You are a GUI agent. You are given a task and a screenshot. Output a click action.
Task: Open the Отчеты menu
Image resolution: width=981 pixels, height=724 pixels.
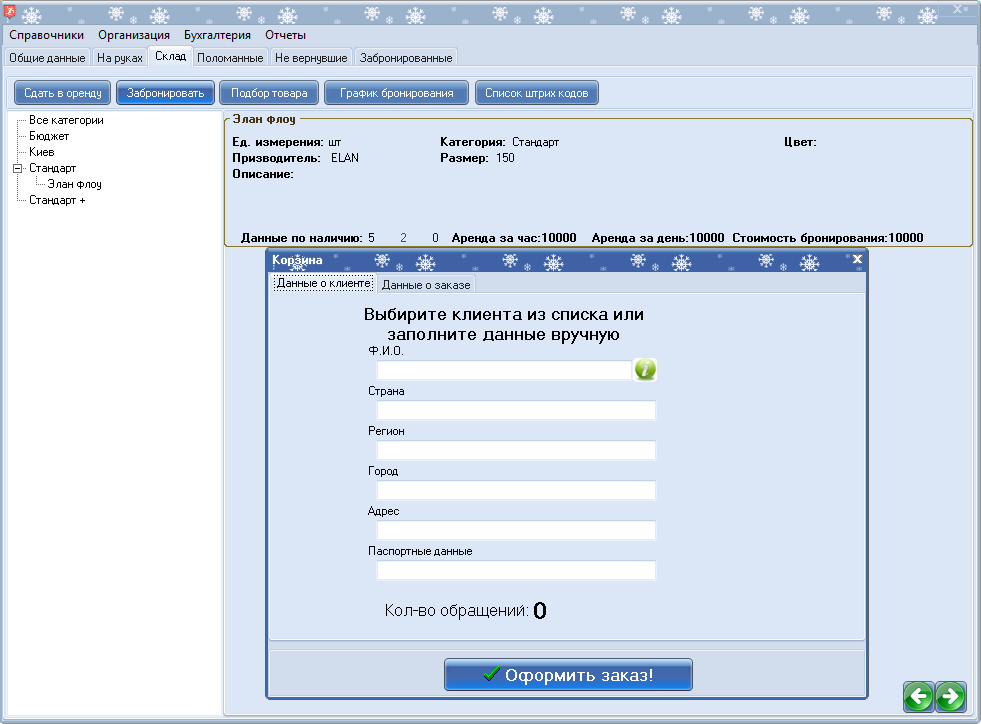click(285, 35)
